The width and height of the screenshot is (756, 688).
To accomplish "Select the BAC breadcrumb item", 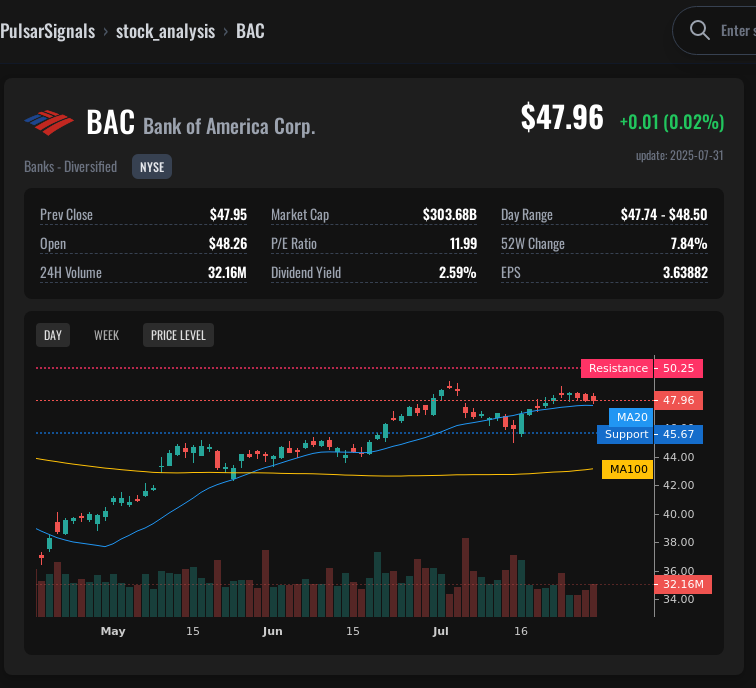I will (250, 31).
